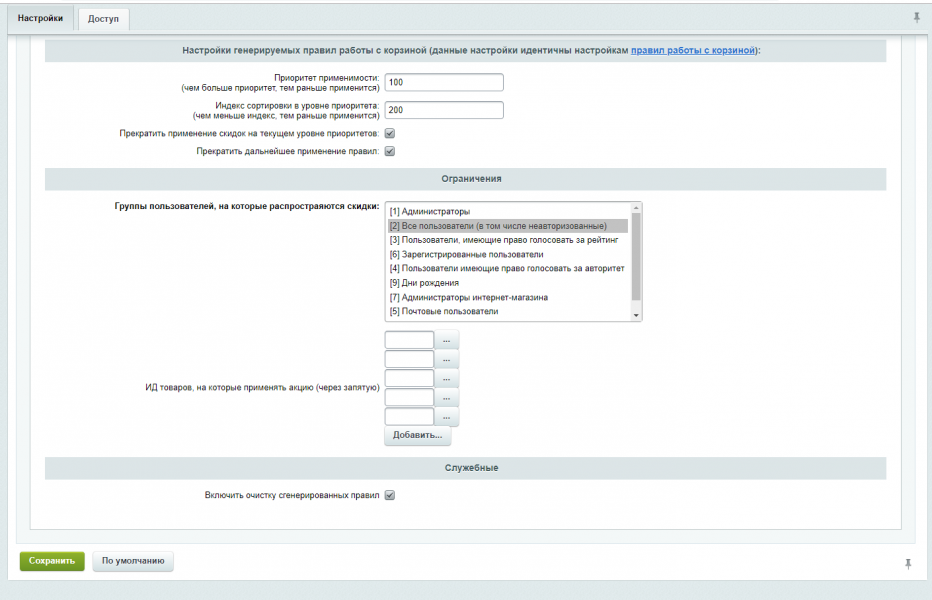Click the pin icon beside bottom buttons

tap(908, 564)
